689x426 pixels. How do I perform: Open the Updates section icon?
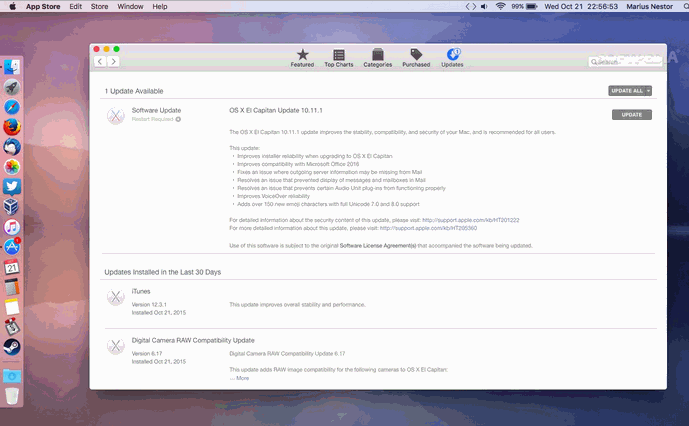[452, 58]
